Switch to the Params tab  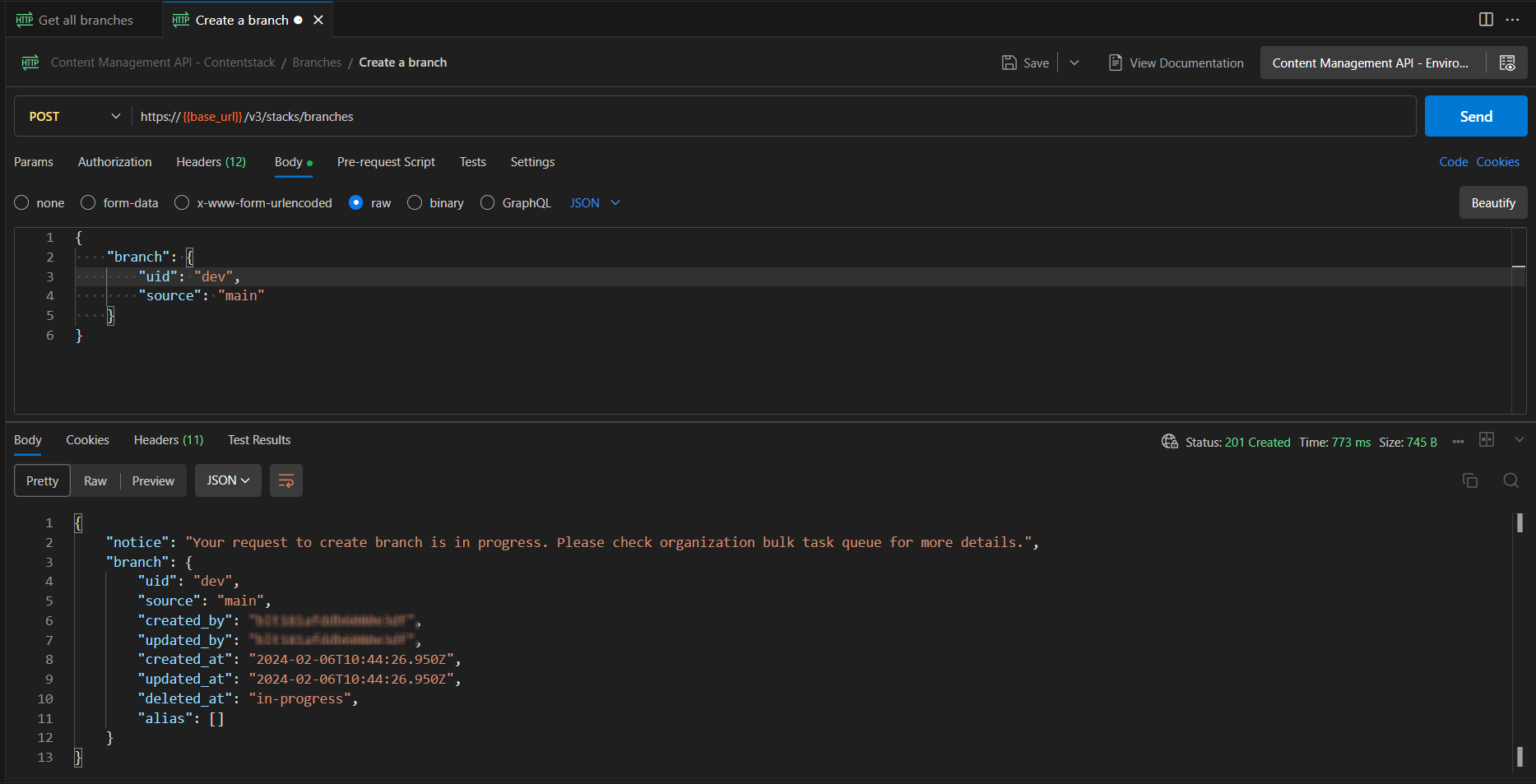[x=34, y=162]
